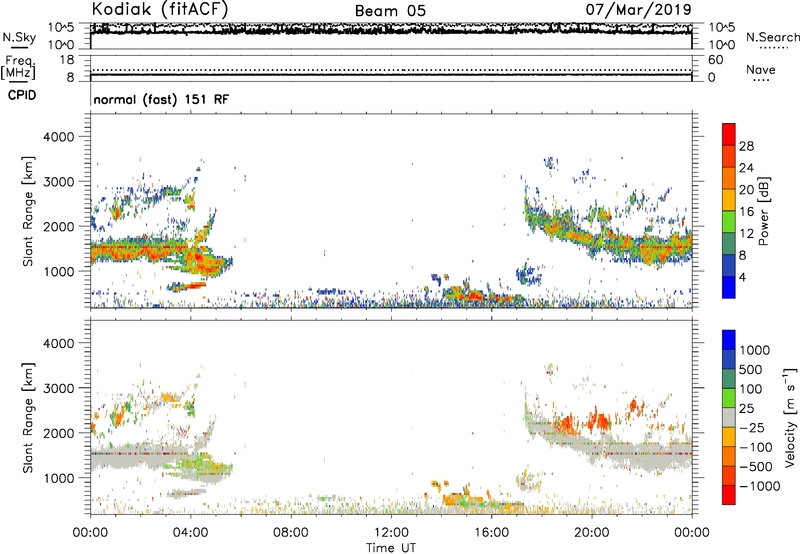Click the gray segment of the velocity colorbar
800x554 pixels.
(729, 417)
